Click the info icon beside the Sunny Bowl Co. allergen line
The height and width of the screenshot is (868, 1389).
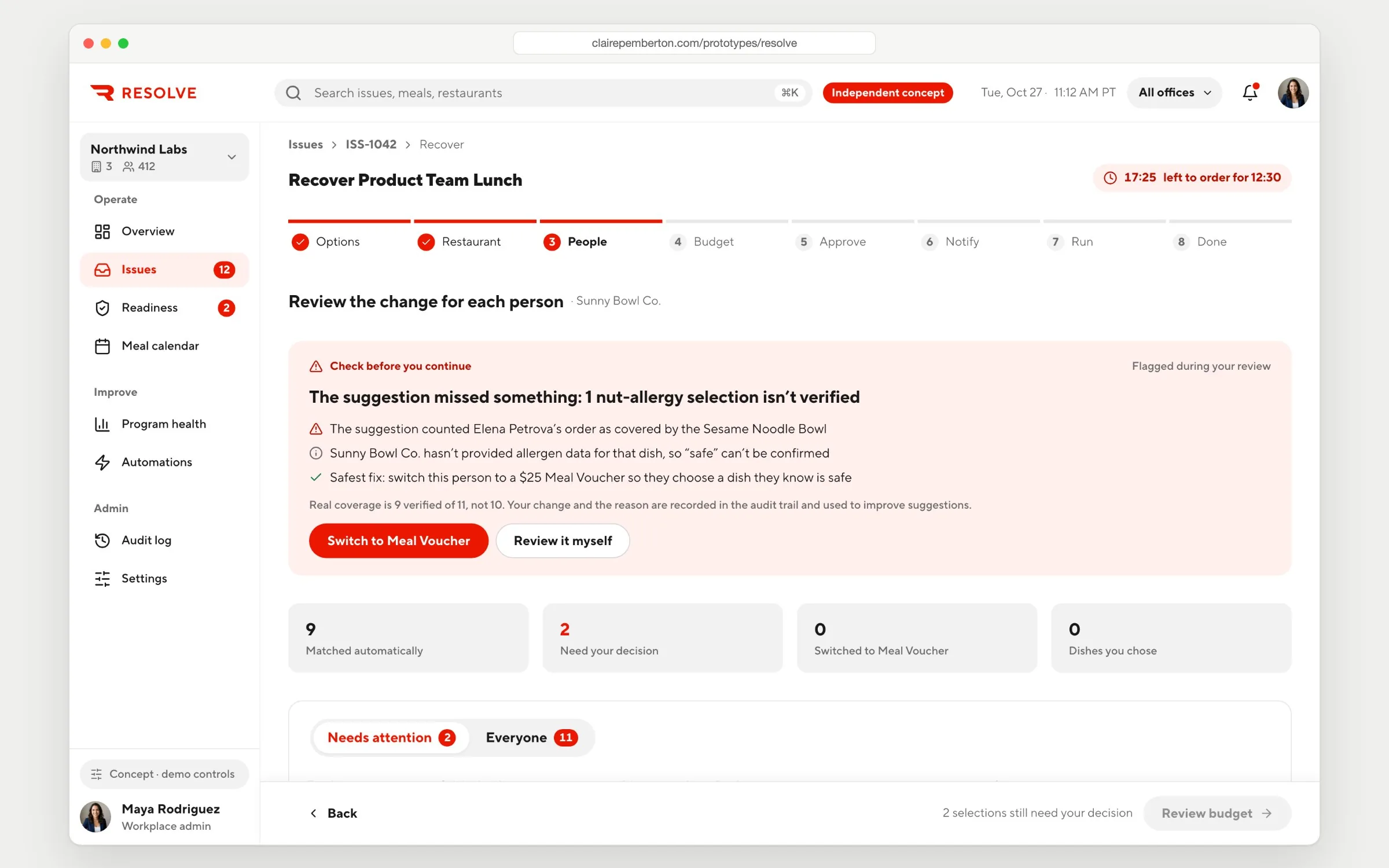pos(316,453)
